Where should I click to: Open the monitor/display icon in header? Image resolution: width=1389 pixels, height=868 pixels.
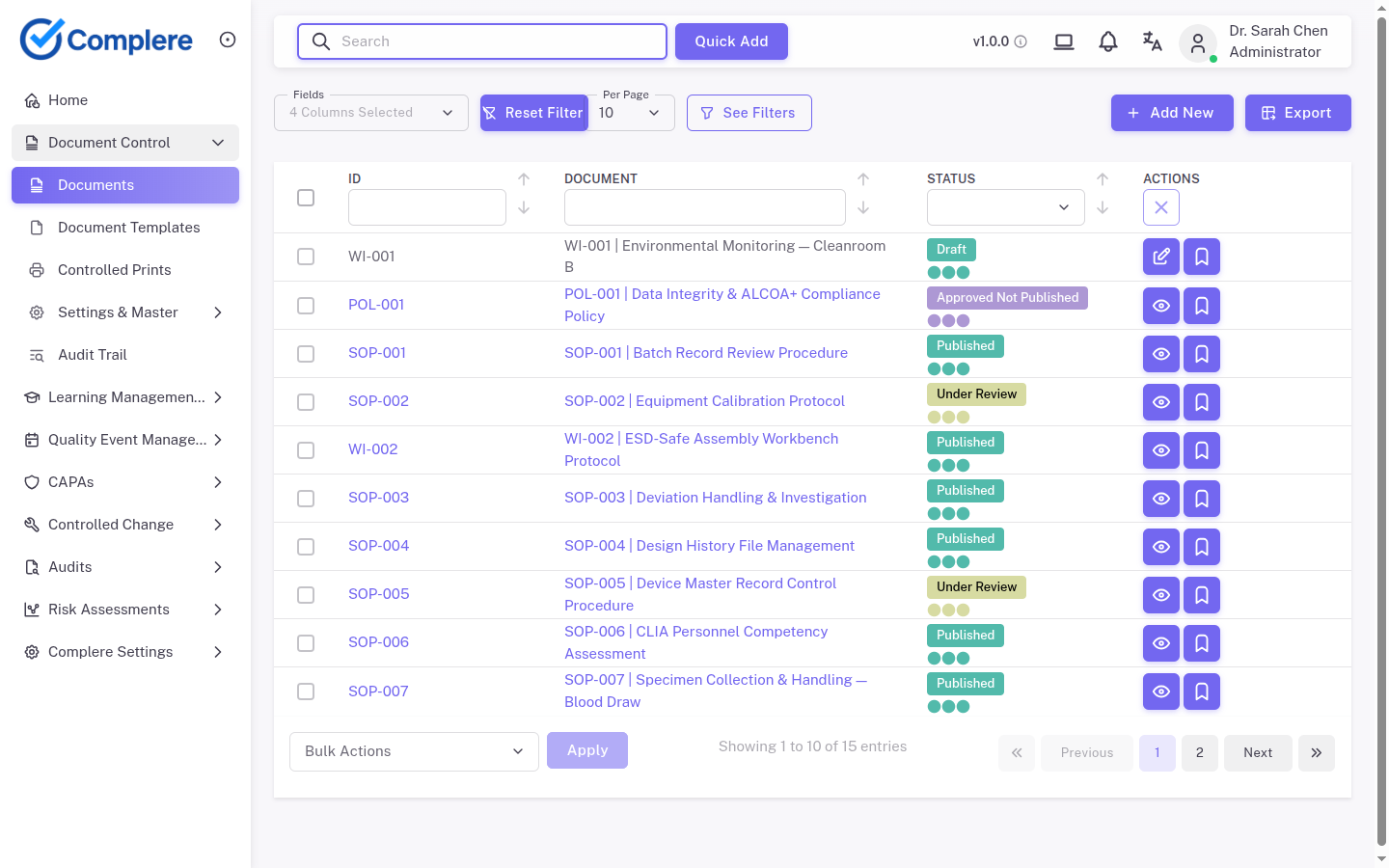point(1063,41)
